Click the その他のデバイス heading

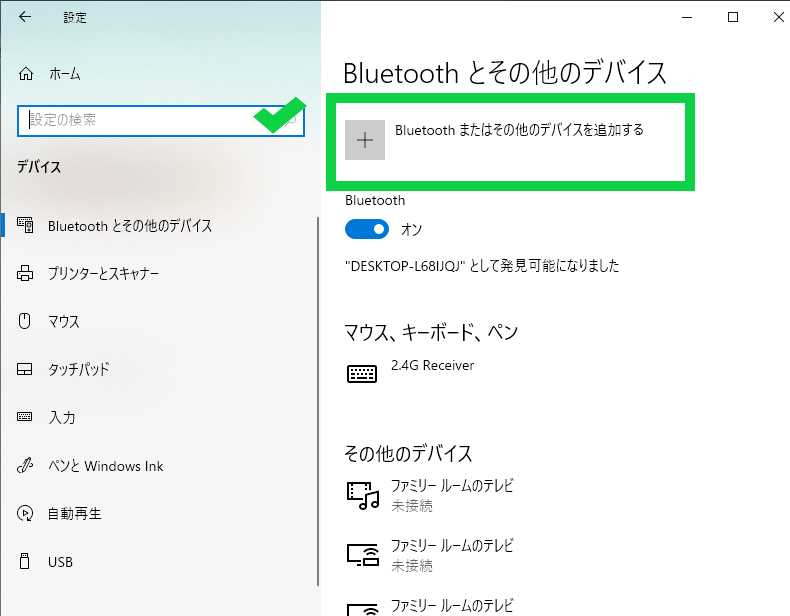pyautogui.click(x=408, y=453)
